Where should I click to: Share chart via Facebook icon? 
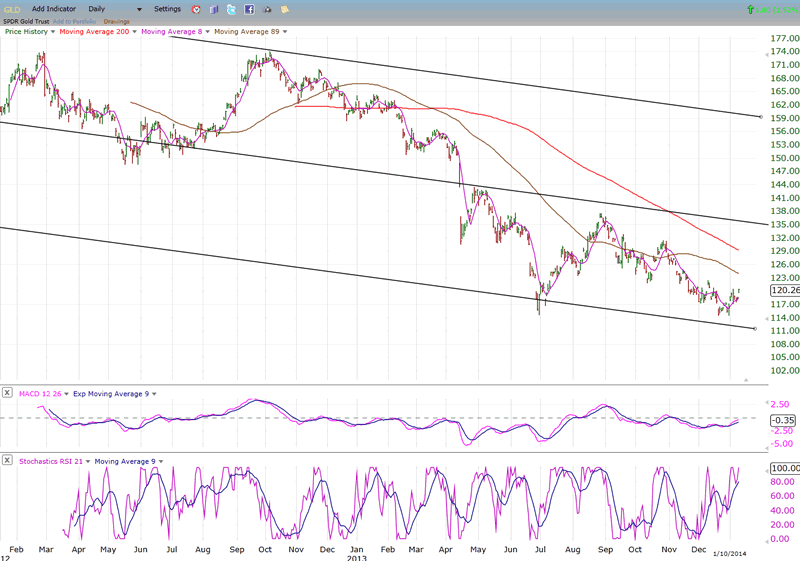[x=249, y=9]
